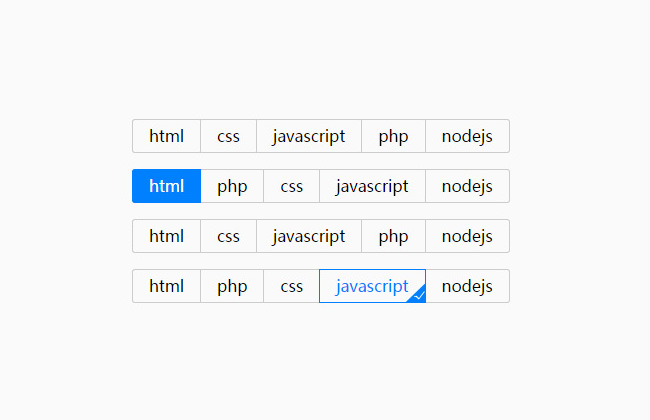The image size is (650, 420).
Task: Choose javascript in the third row
Action: pyautogui.click(x=309, y=236)
